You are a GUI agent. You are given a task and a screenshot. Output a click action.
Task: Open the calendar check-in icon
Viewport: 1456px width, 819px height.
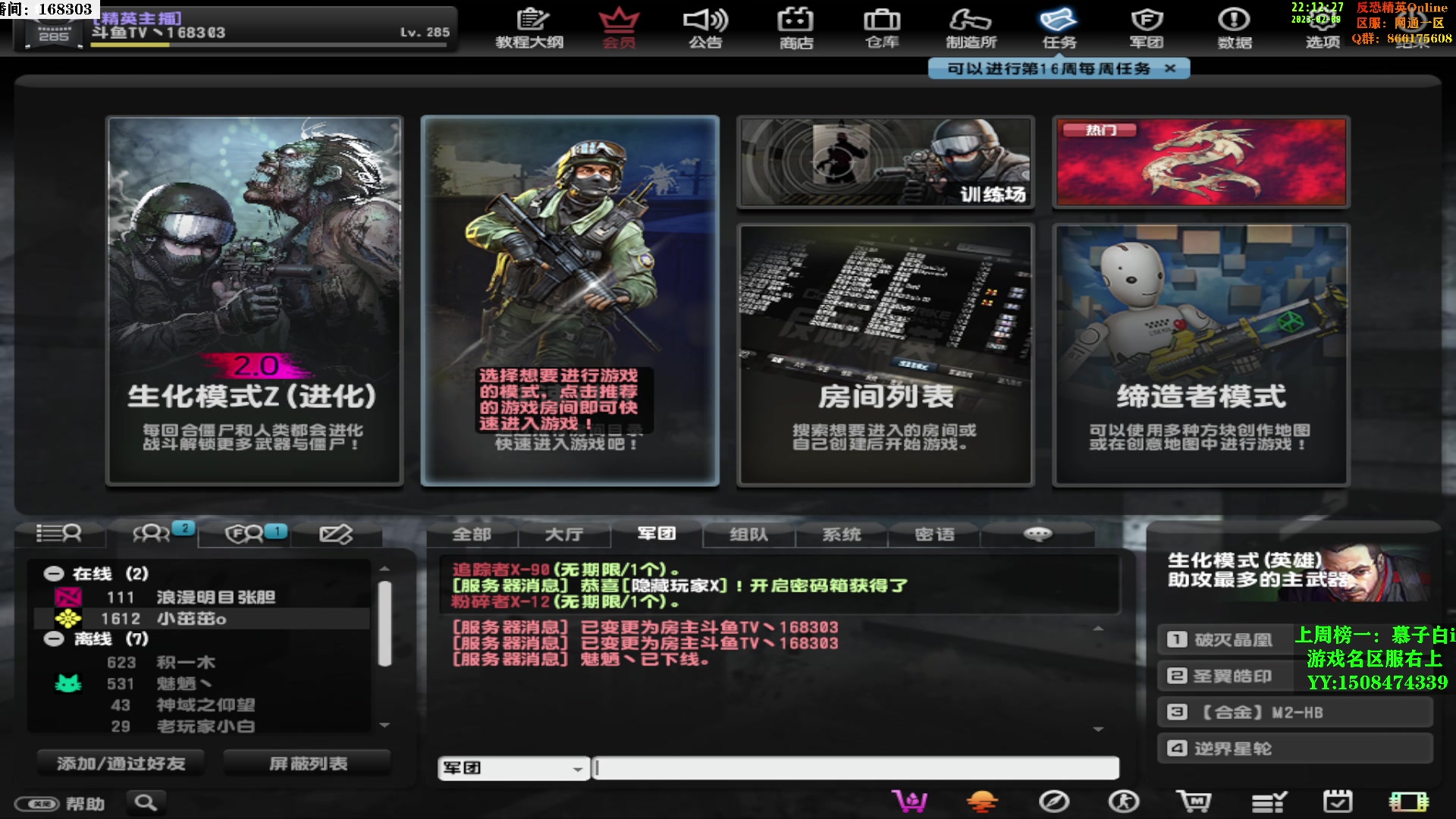click(1337, 802)
